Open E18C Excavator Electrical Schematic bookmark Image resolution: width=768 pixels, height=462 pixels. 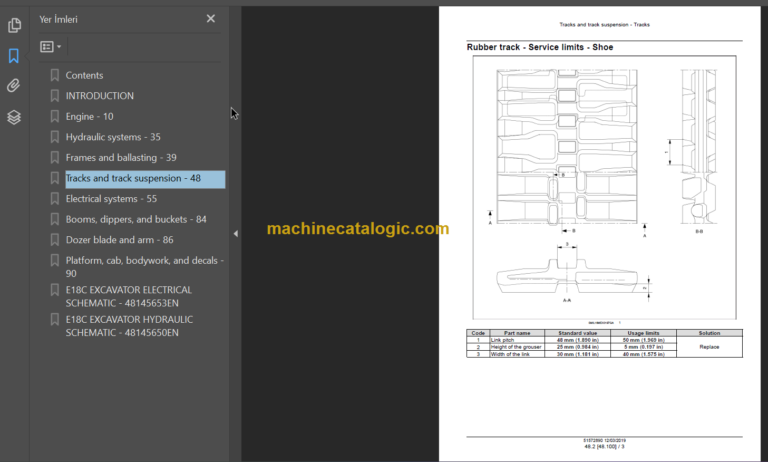129,296
